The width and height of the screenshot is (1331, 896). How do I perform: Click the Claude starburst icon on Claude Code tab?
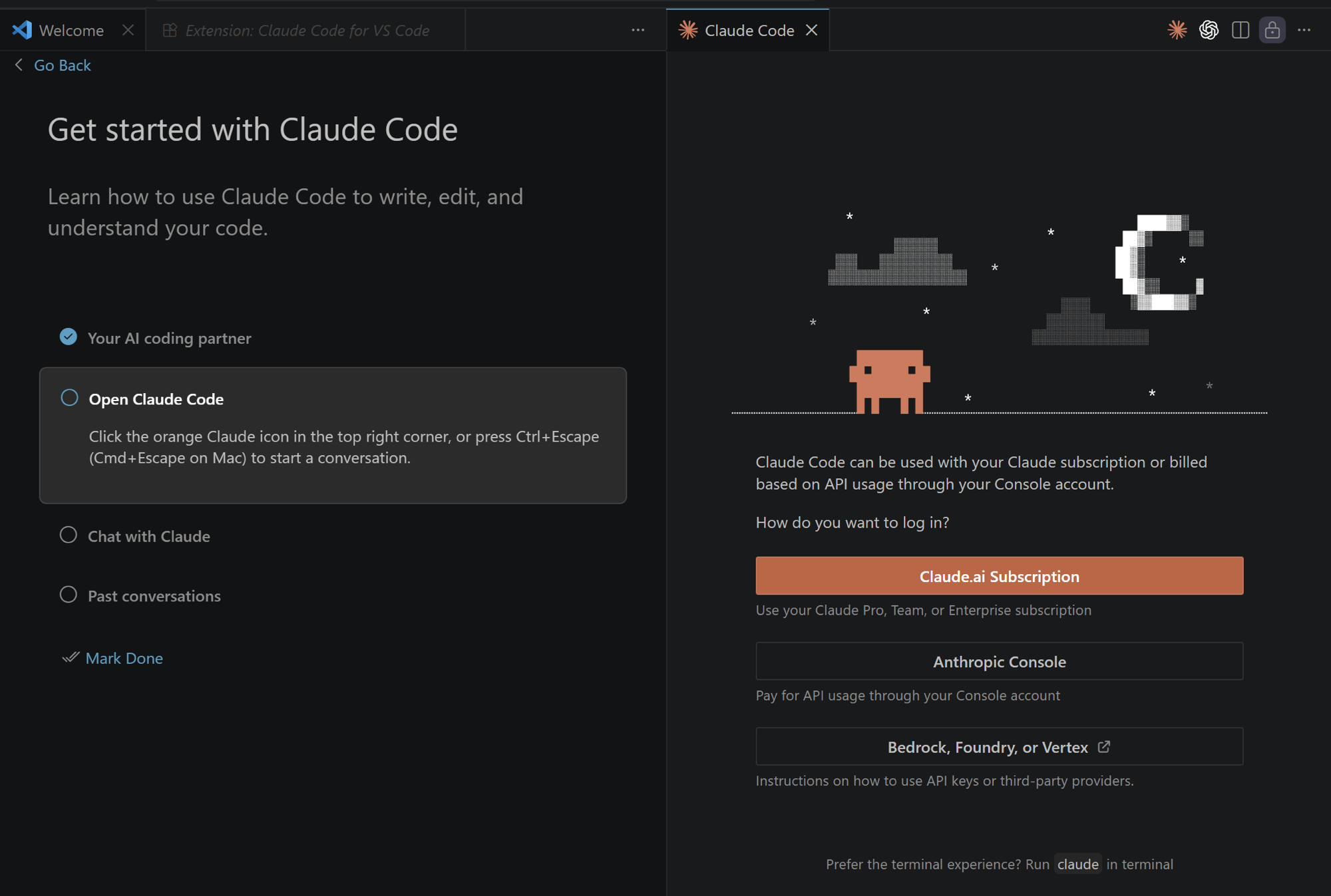point(687,30)
